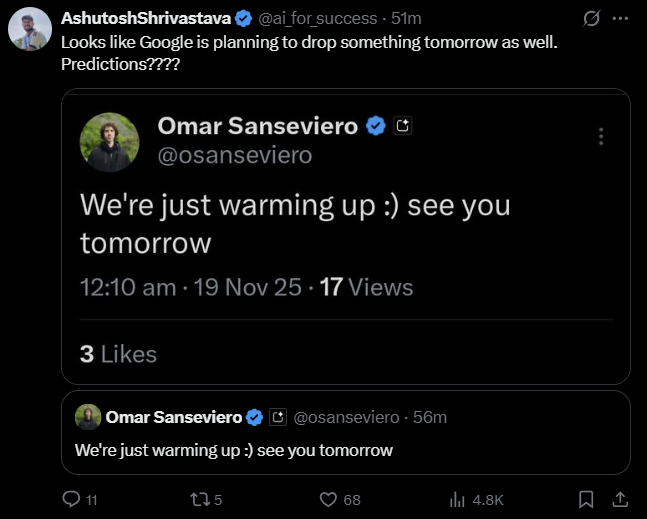The height and width of the screenshot is (519, 647).
Task: Like the post with 68 likes
Action: tap(327, 499)
